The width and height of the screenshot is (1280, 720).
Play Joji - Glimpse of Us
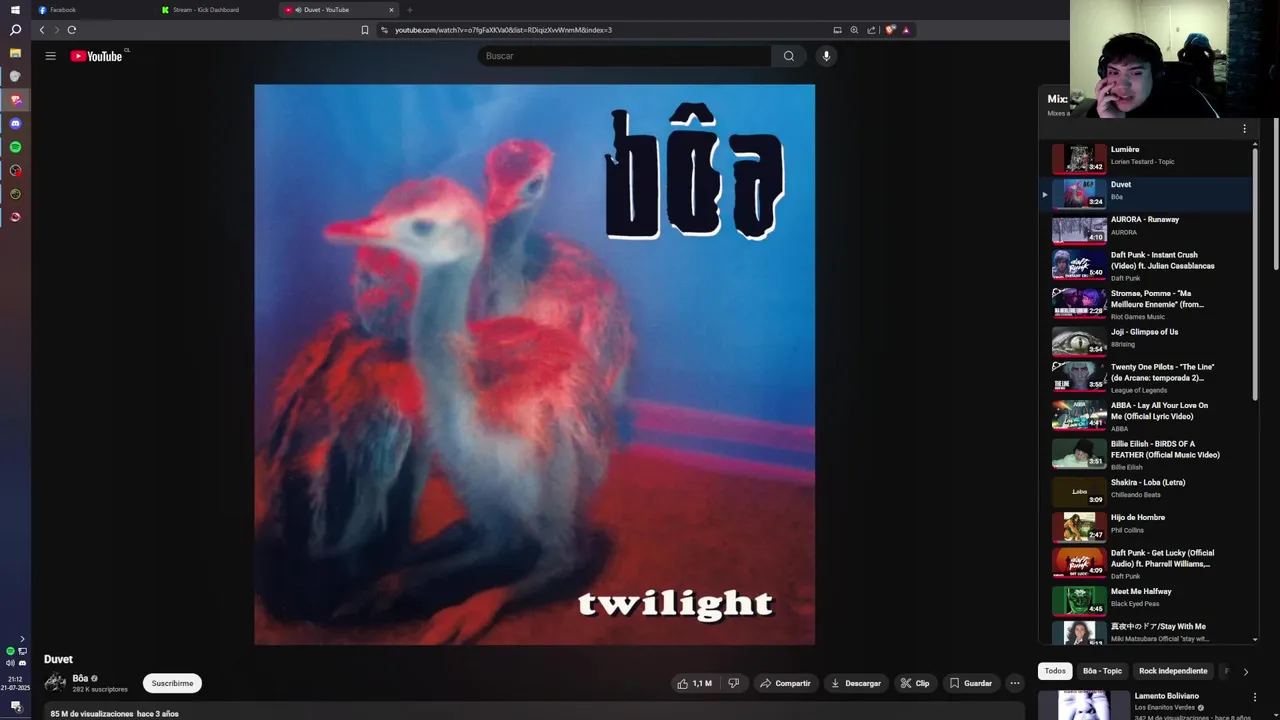pos(1150,341)
